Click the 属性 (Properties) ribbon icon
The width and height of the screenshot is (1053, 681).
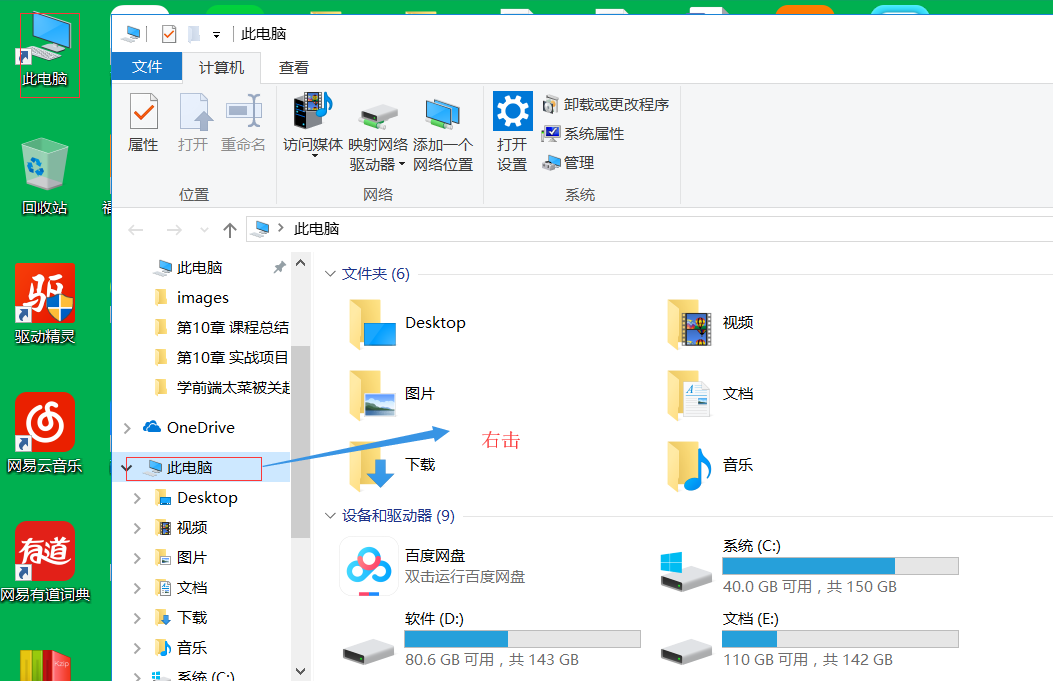point(143,125)
